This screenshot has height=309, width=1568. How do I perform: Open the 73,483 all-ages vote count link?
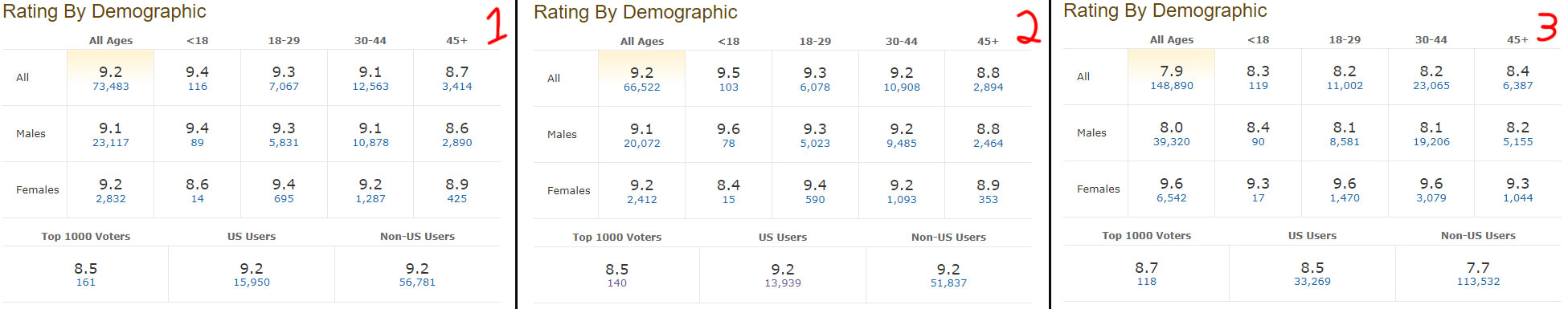click(110, 87)
